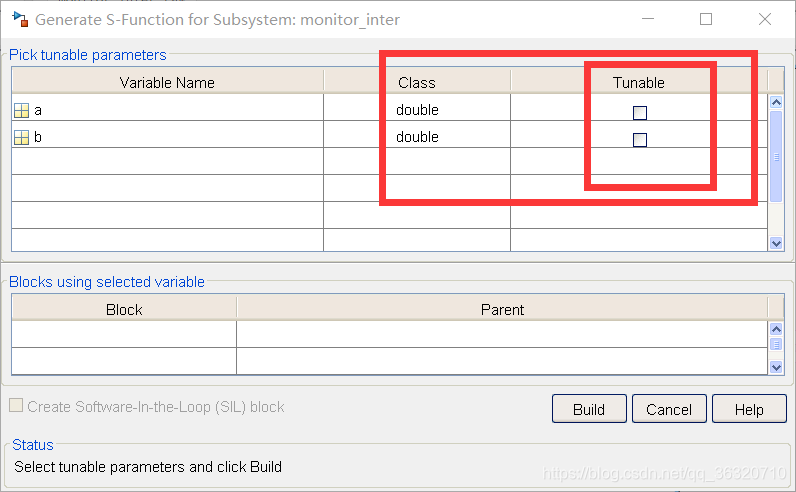This screenshot has height=492, width=796.
Task: Maximize the Generate S-Function dialog
Action: coord(706,19)
